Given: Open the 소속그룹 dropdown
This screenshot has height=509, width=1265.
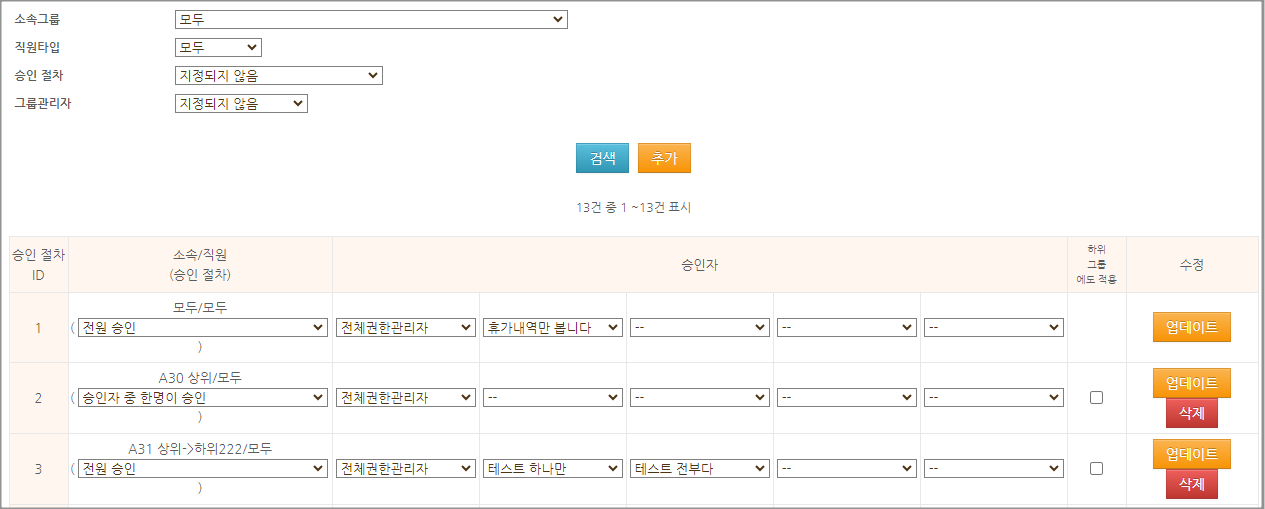Looking at the screenshot, I should [x=370, y=19].
